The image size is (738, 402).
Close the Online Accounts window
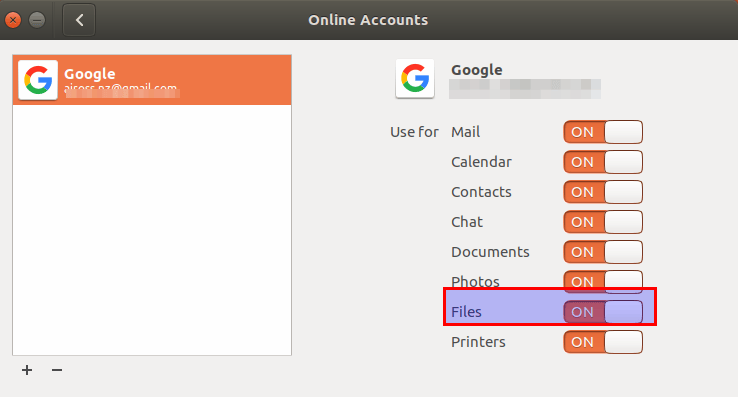(13, 20)
